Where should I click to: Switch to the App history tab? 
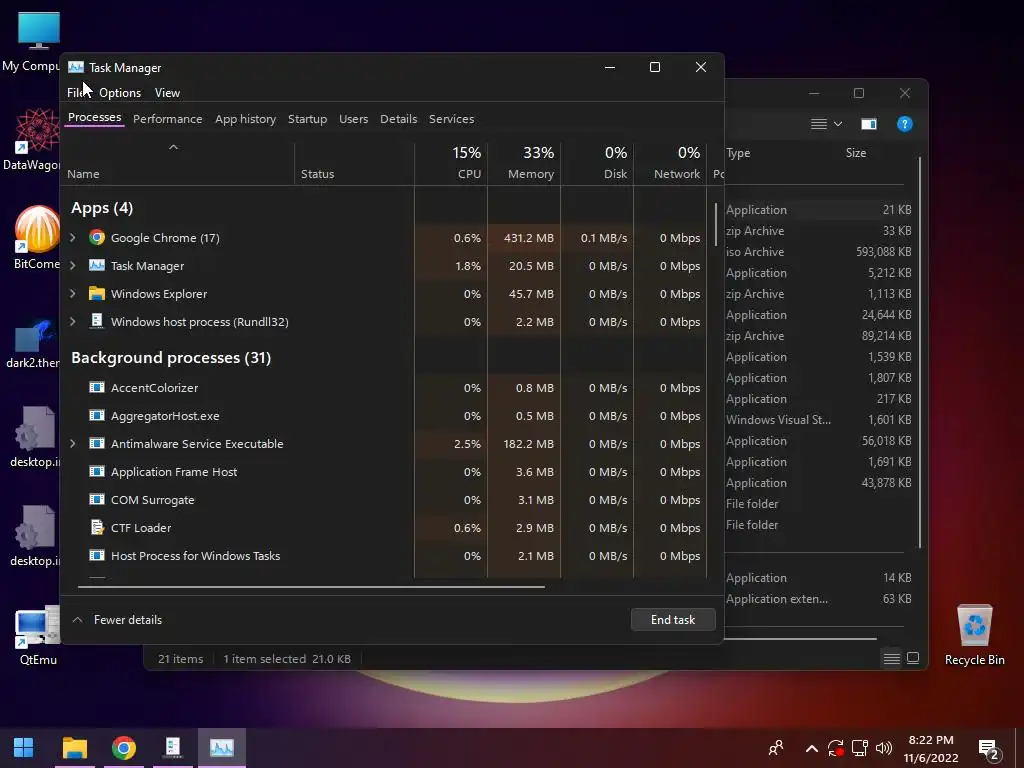pos(246,119)
